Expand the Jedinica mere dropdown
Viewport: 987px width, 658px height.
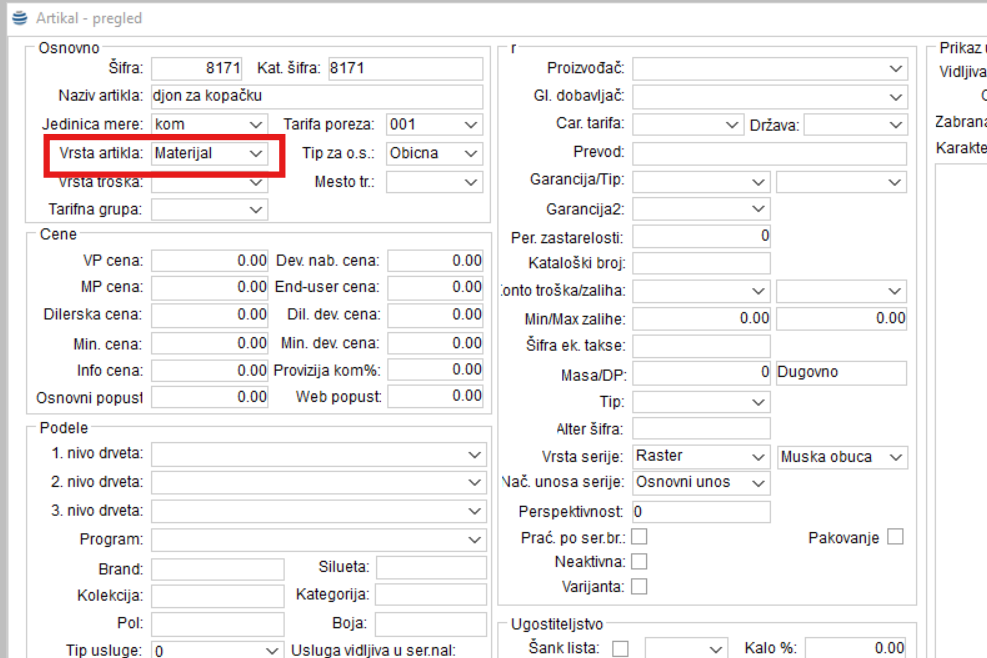point(256,125)
